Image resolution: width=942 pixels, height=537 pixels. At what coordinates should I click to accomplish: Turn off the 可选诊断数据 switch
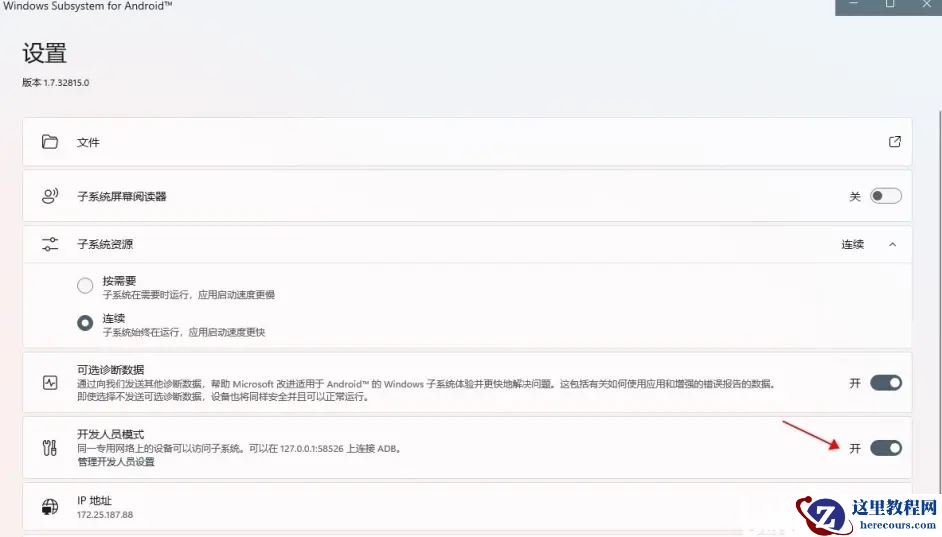886,383
